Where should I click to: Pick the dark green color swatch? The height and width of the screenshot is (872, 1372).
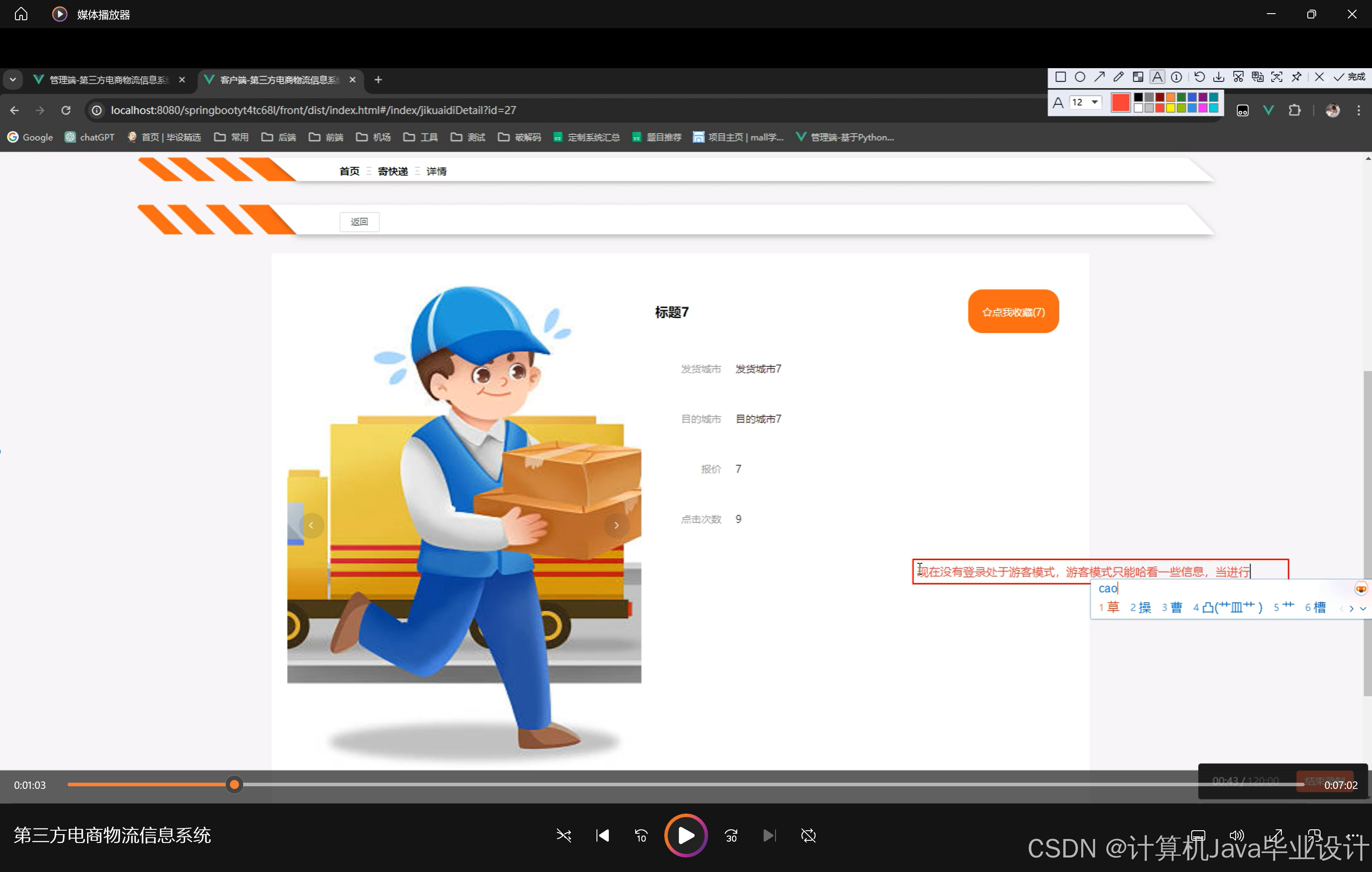click(1181, 97)
